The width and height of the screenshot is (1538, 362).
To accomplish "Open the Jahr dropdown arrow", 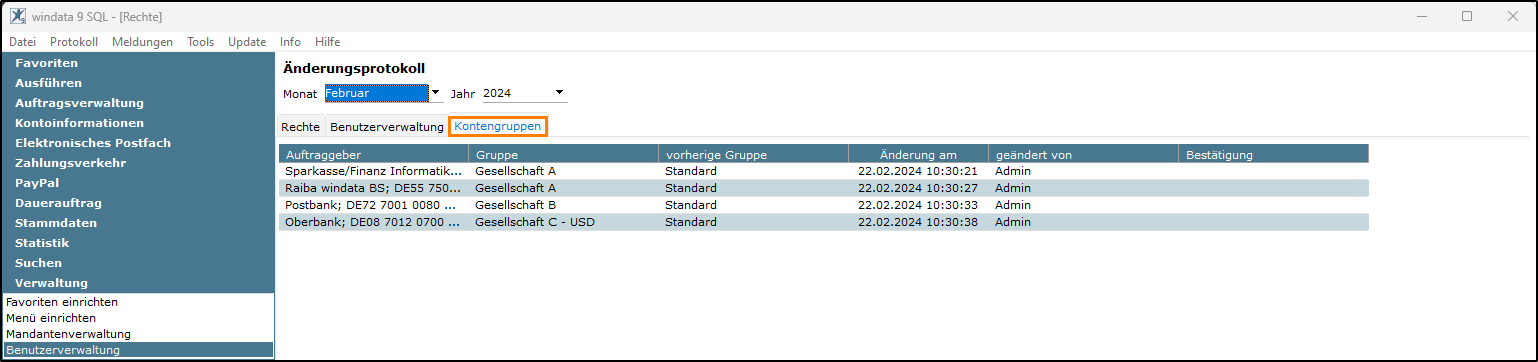I will tap(559, 93).
